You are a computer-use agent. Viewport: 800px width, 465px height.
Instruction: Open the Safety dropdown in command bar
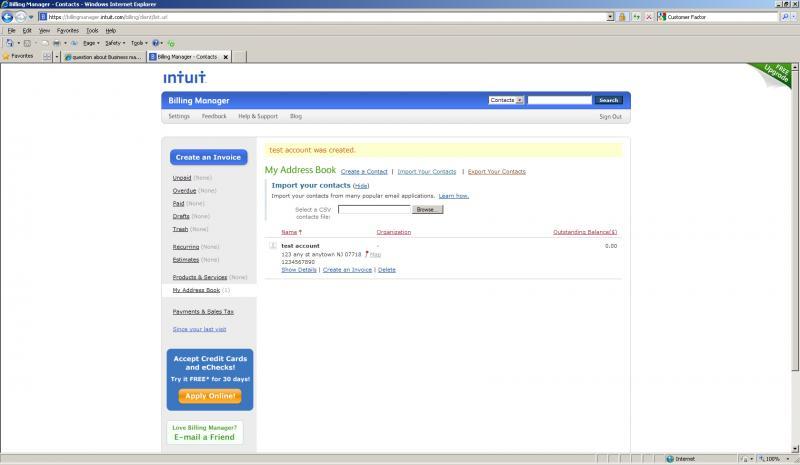(115, 43)
